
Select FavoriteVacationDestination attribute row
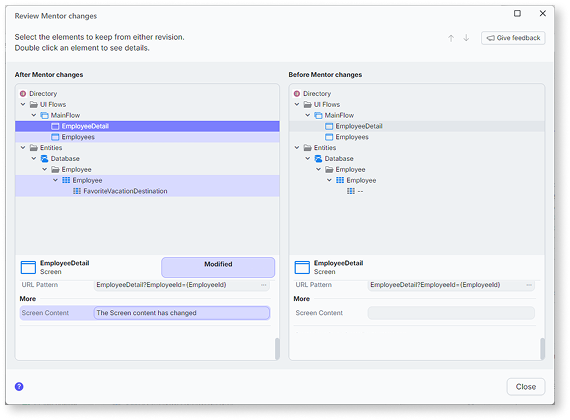(147, 191)
